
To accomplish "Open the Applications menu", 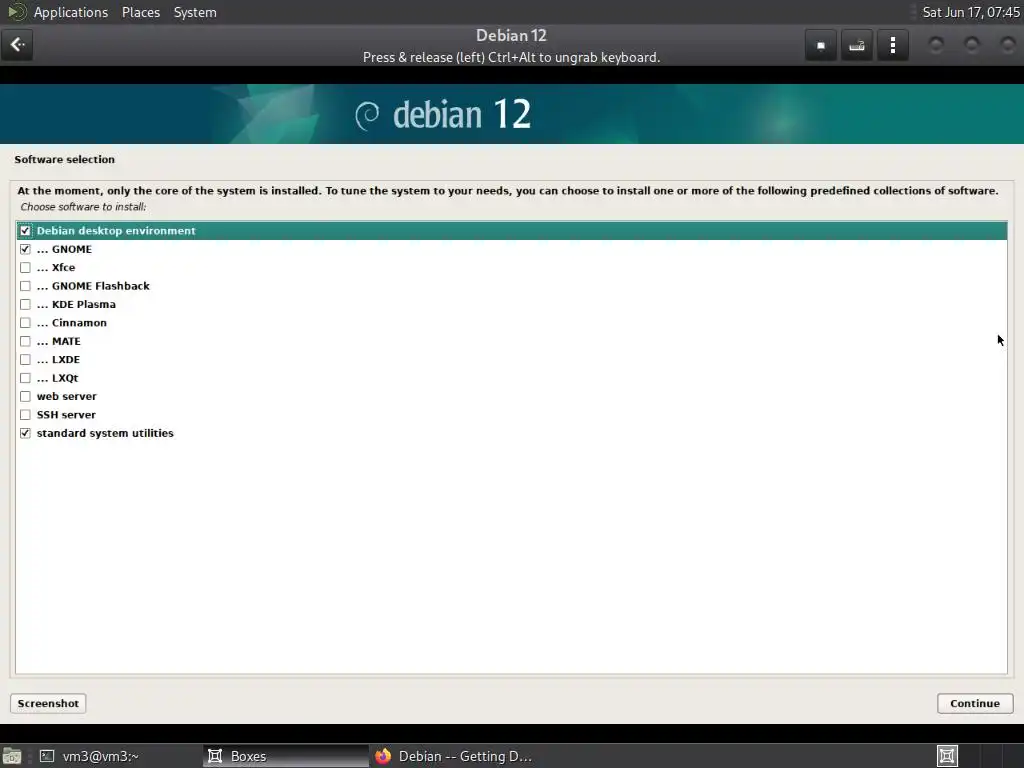I will [71, 12].
